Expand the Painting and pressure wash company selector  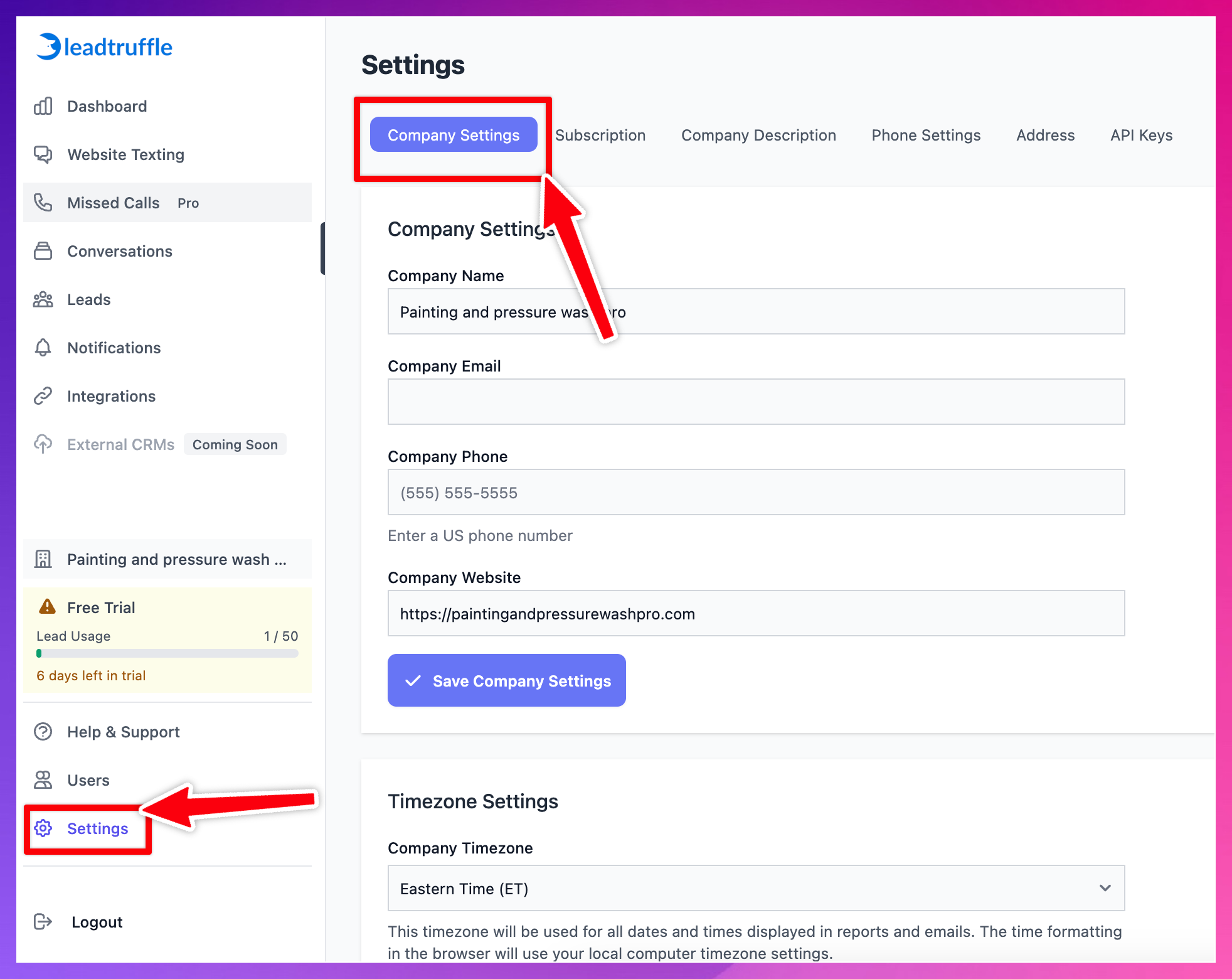click(167, 559)
